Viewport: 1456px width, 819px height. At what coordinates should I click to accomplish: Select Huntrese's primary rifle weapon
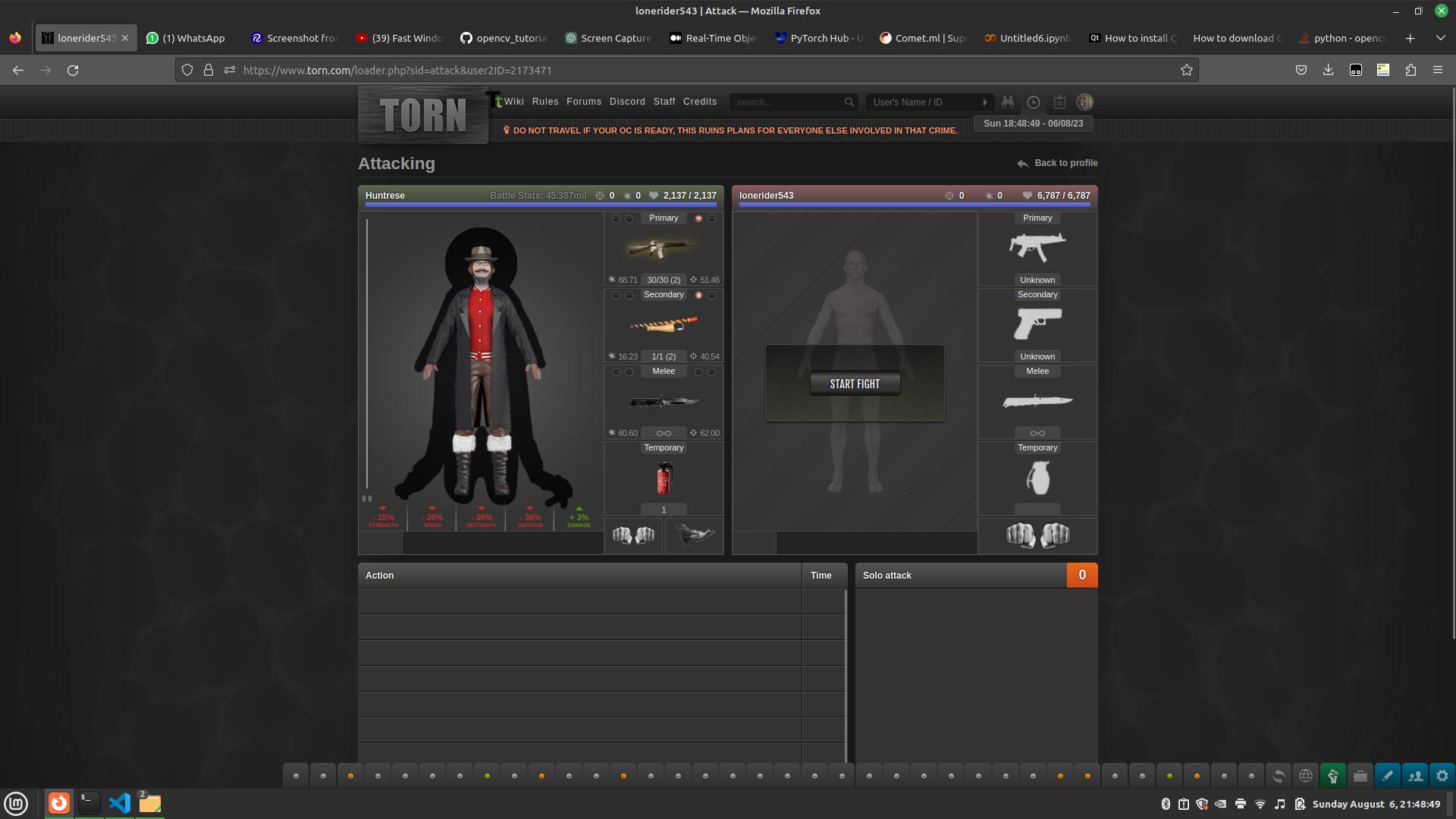tap(664, 248)
